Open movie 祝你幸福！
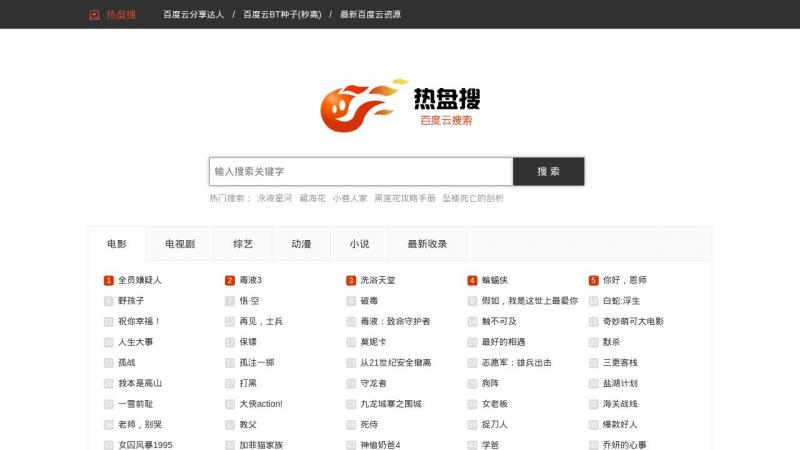Screen dimensions: 800x450 pyautogui.click(x=139, y=321)
